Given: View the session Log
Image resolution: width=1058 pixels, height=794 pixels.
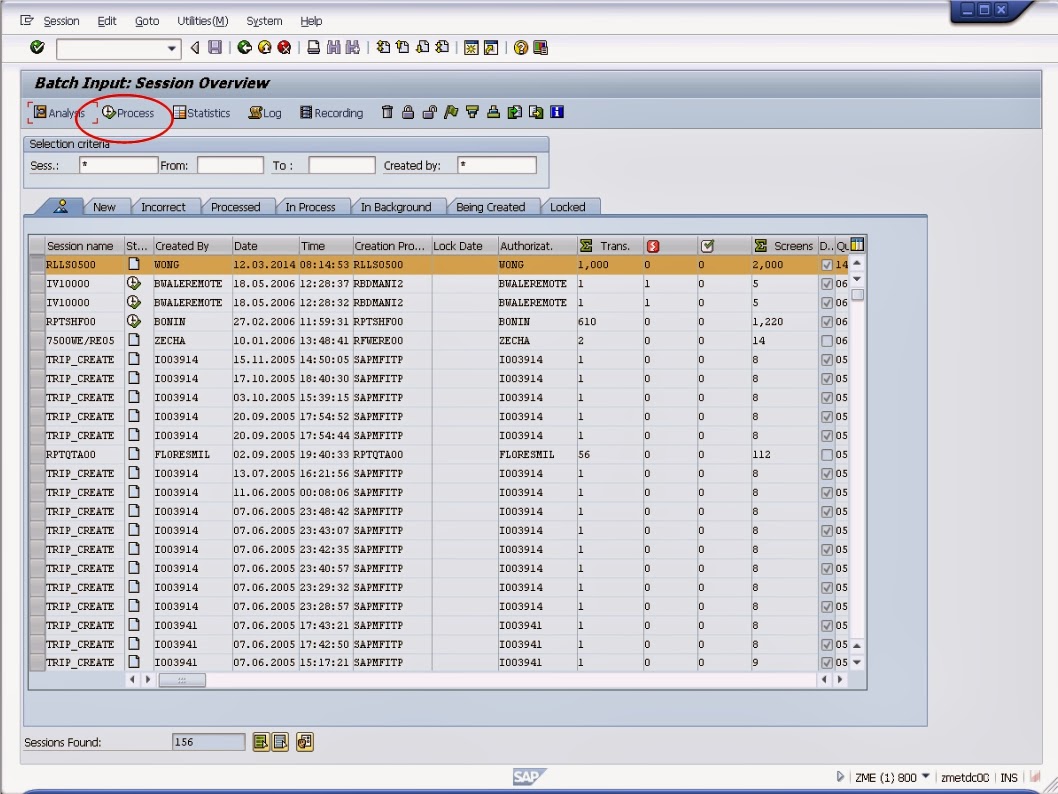Looking at the screenshot, I should coord(264,113).
